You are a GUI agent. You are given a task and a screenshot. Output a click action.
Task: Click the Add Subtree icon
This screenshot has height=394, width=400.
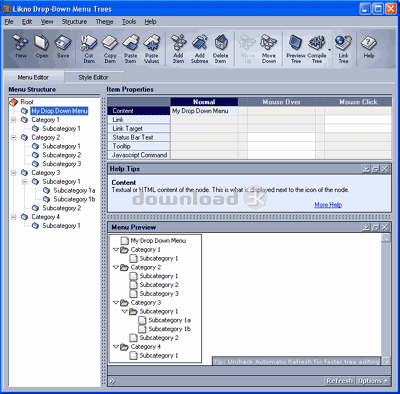pos(199,49)
